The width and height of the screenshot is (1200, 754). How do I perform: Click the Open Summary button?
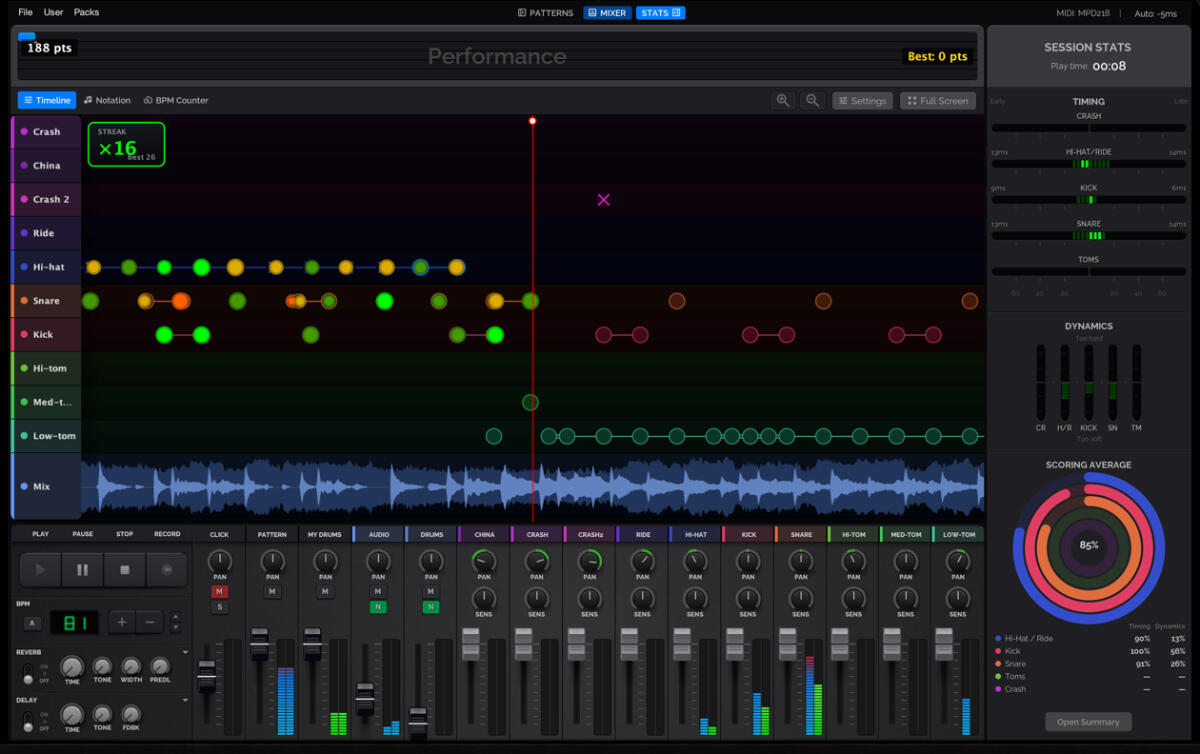[x=1088, y=721]
